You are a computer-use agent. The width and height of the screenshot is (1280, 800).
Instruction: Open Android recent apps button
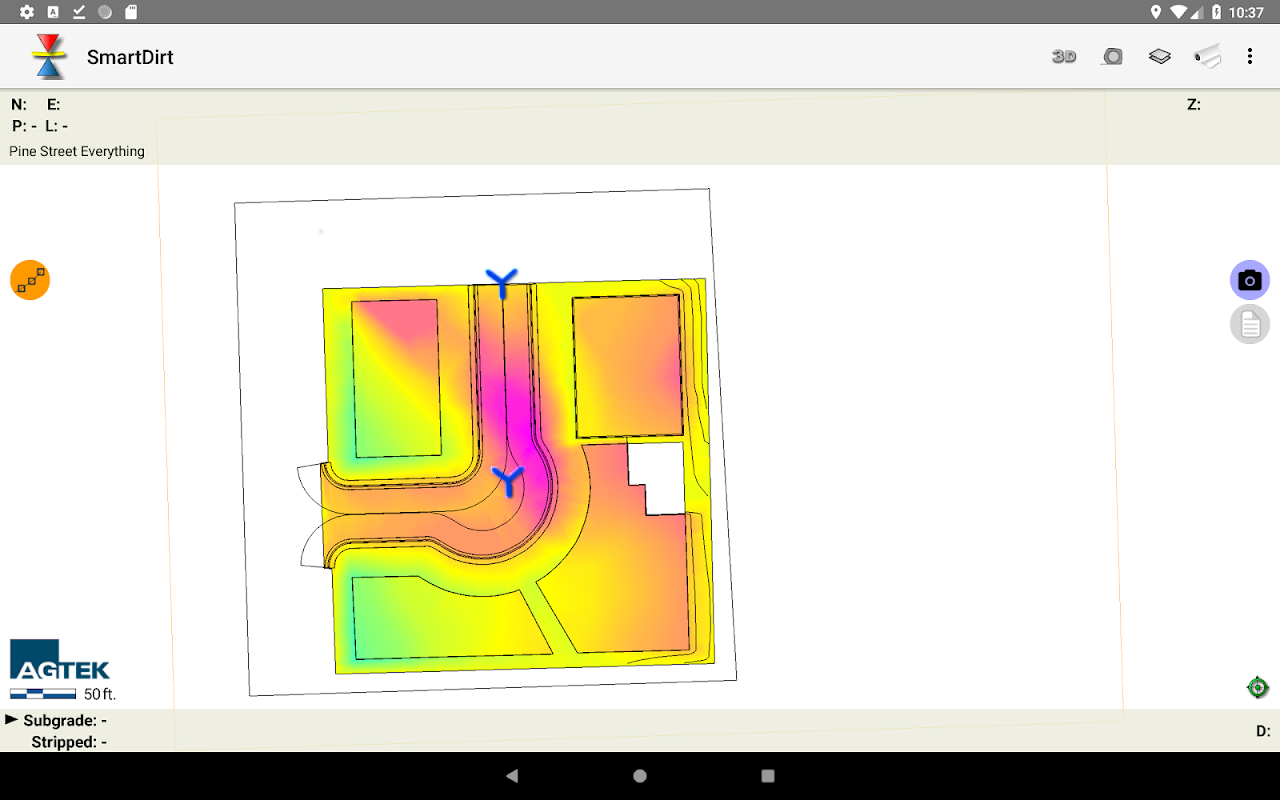pos(768,776)
